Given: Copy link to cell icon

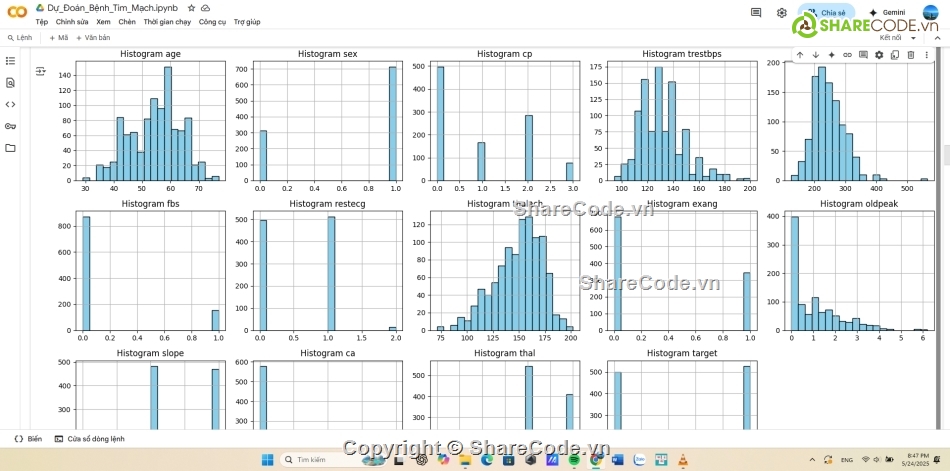Looking at the screenshot, I should pos(847,55).
